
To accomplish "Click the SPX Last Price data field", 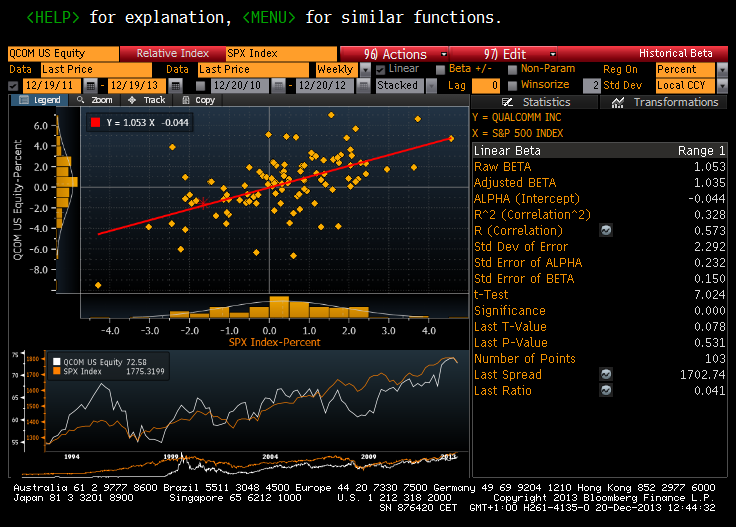I will coord(253,69).
